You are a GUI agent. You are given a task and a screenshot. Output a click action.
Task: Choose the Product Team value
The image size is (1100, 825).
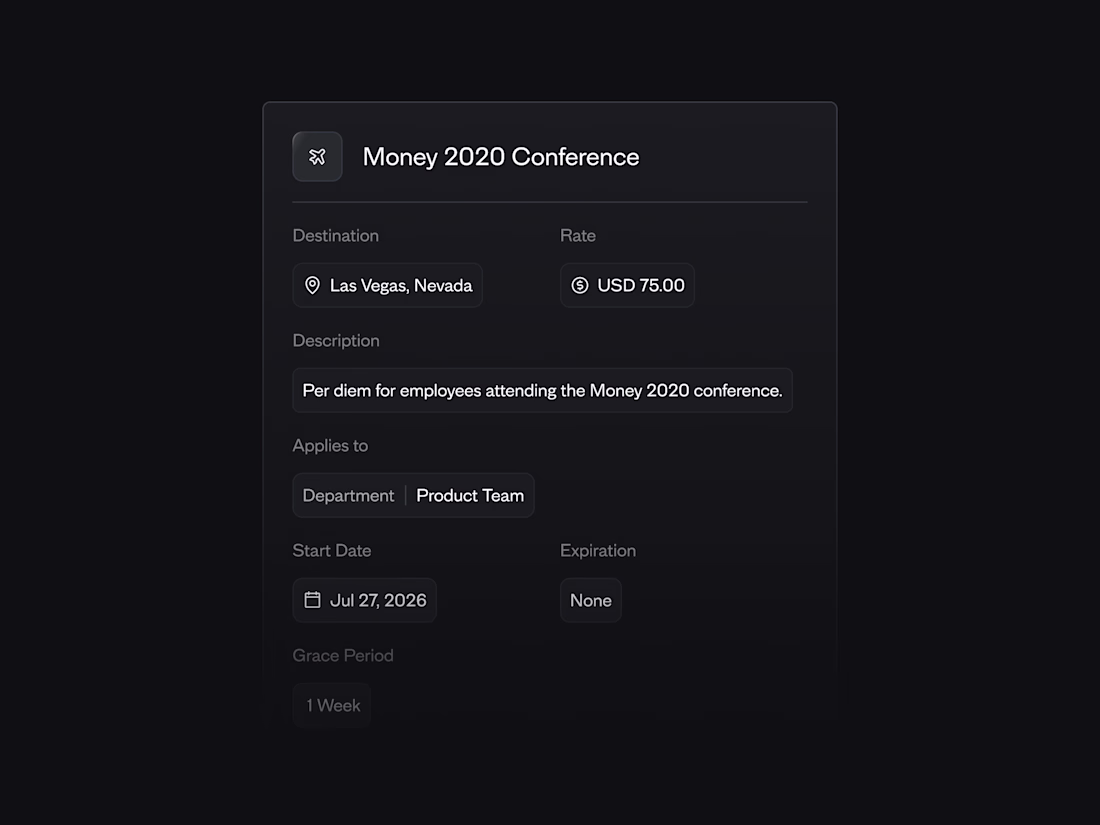coord(470,496)
